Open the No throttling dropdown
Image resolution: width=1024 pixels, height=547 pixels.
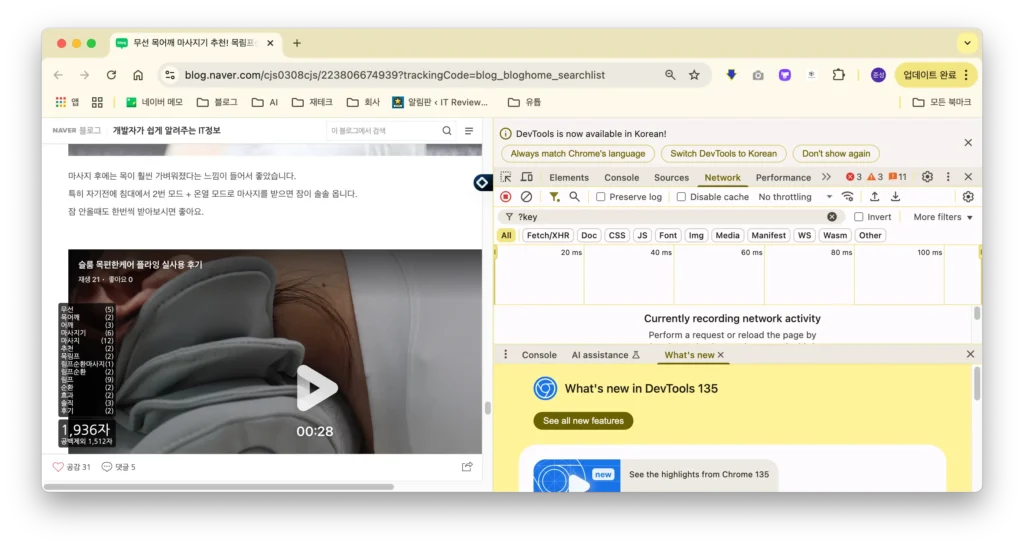[x=795, y=196]
